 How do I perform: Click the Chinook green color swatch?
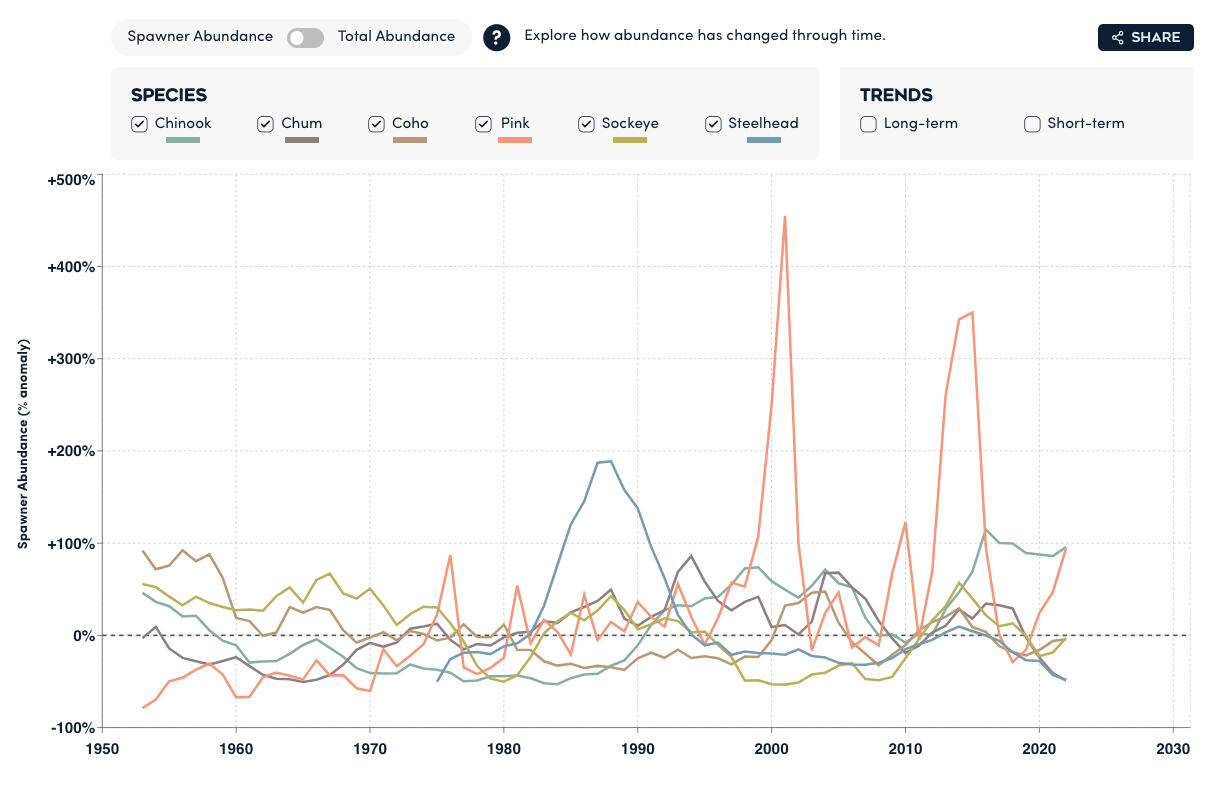pos(182,140)
